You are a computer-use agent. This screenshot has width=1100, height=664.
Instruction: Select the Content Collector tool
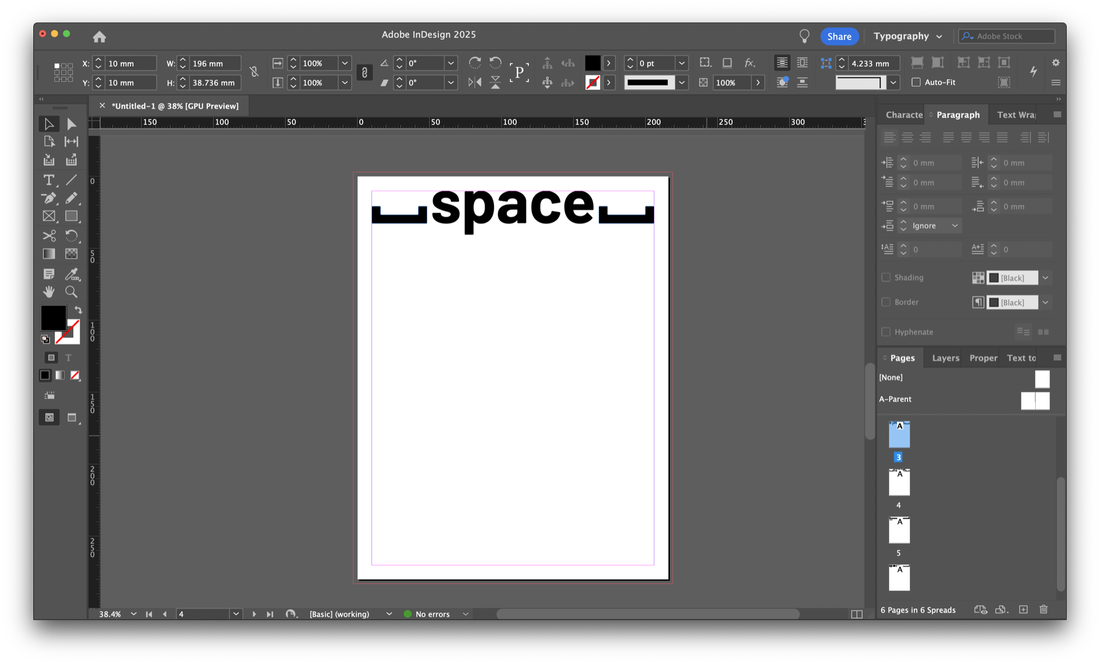point(48,161)
